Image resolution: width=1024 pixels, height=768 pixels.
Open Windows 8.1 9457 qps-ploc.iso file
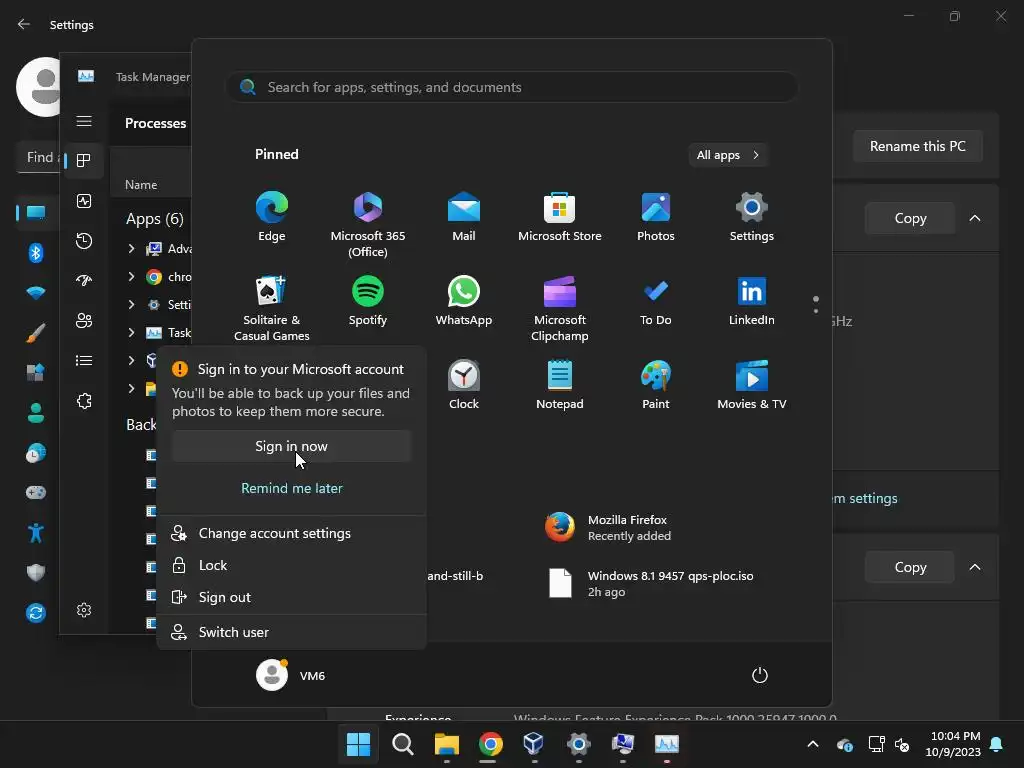[651, 583]
